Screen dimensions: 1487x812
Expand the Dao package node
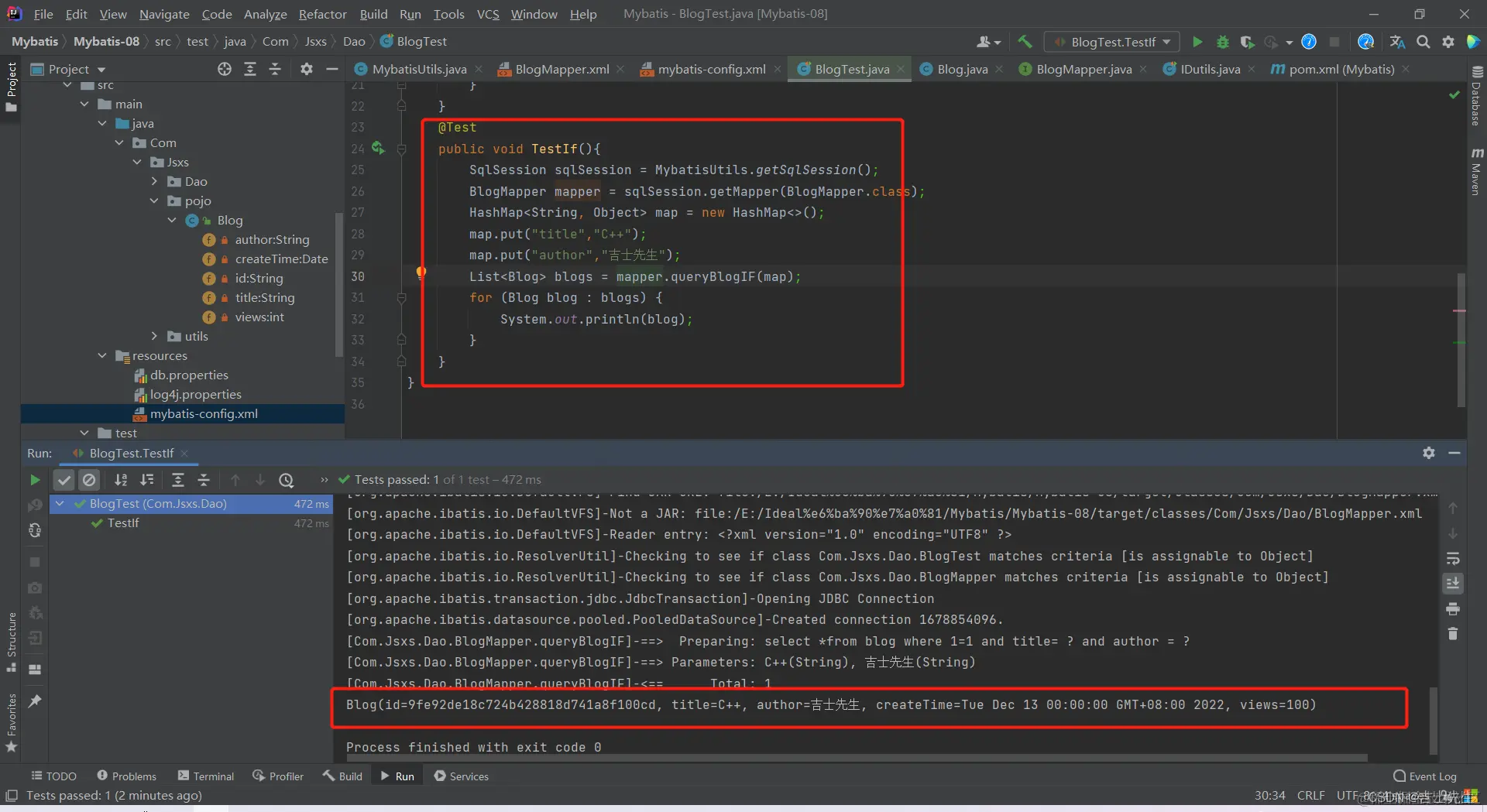point(154,181)
